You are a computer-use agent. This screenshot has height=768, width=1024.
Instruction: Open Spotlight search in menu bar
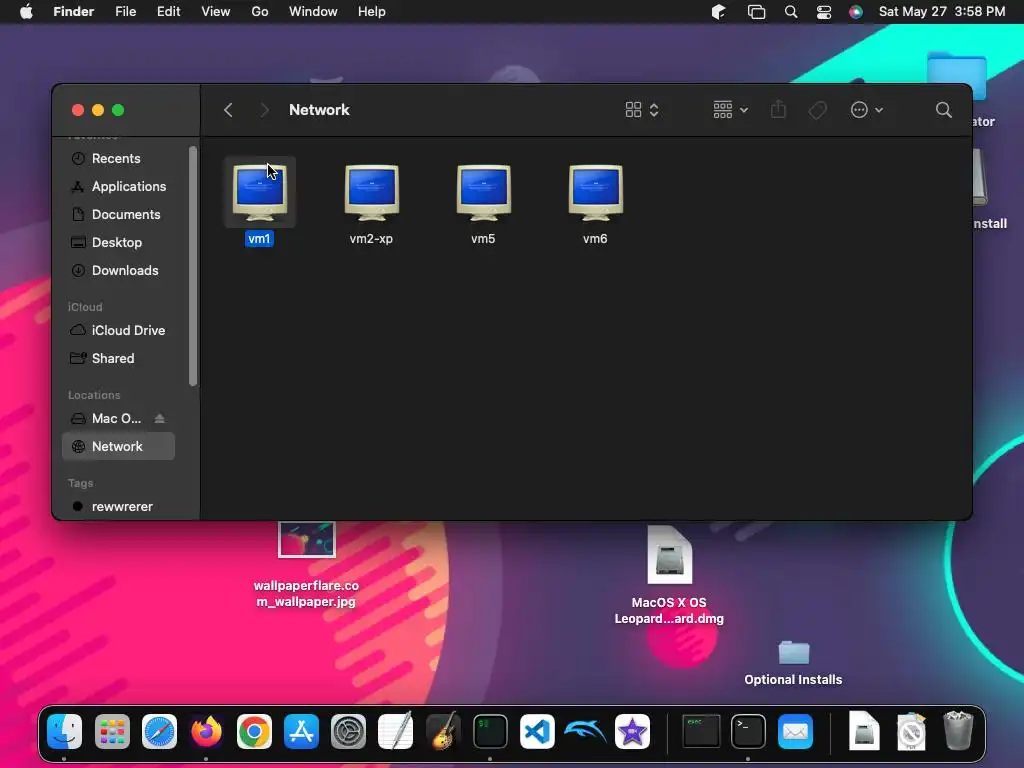click(791, 12)
